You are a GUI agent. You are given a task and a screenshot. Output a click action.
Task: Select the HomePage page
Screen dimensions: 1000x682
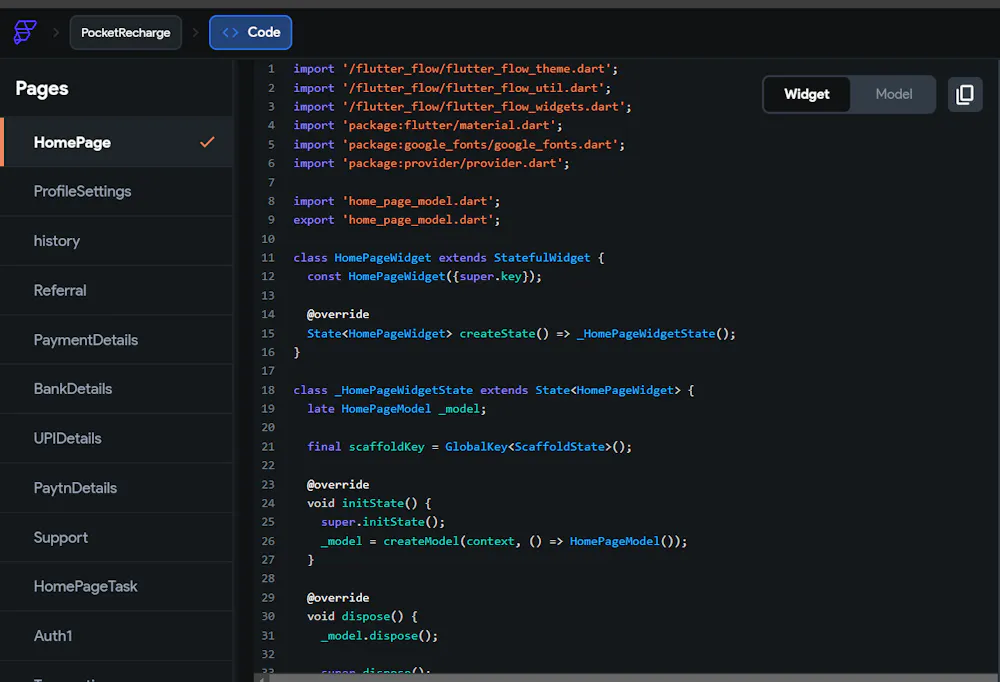[117, 142]
